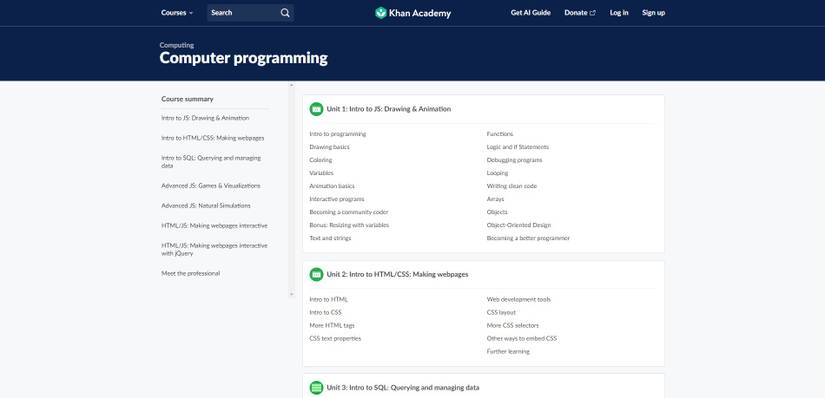Open sidebar Advanced JS: Games & Visualizations
Screen dimensions: 825x398
pyautogui.click(x=210, y=186)
